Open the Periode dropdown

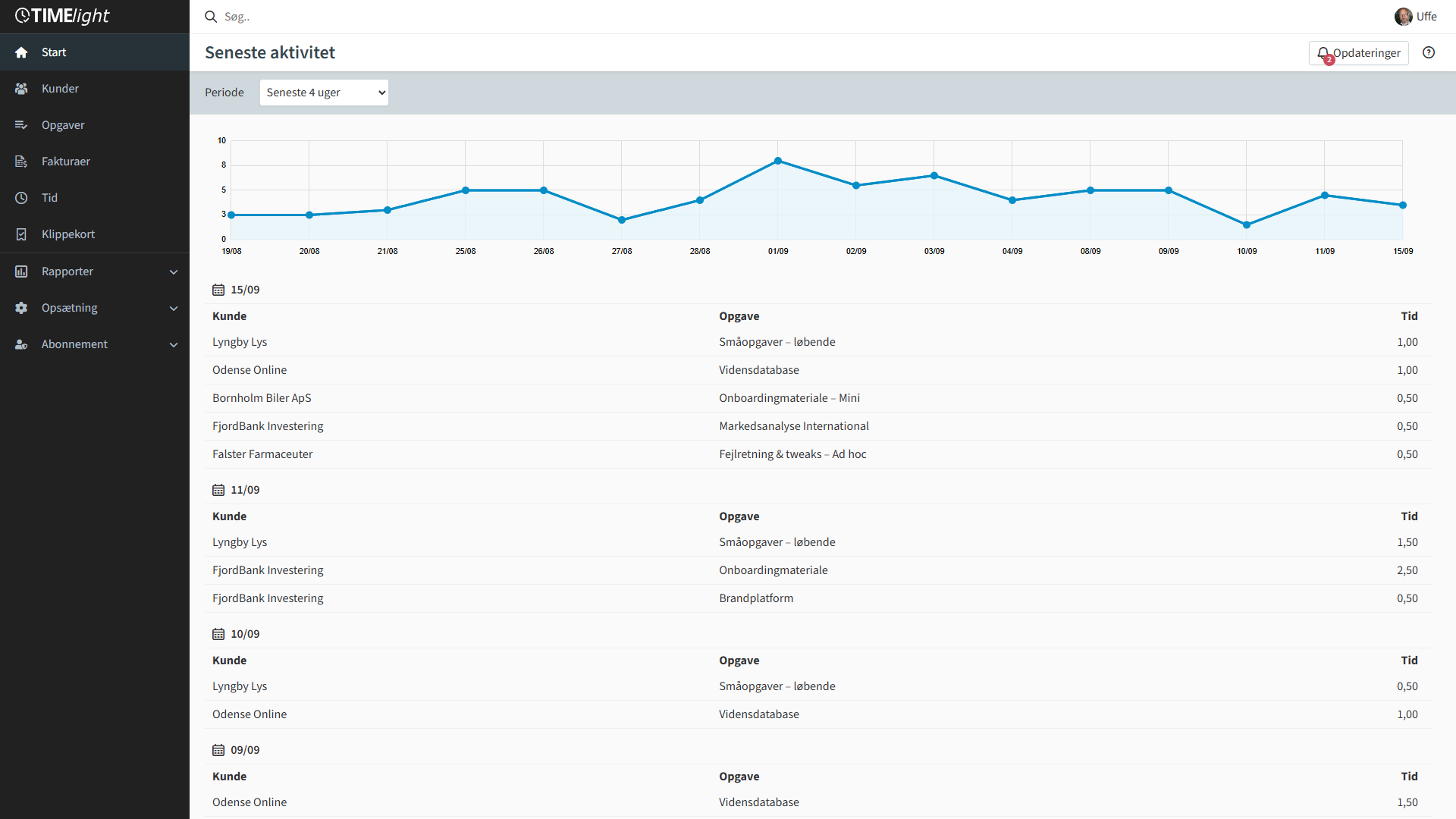pos(324,93)
